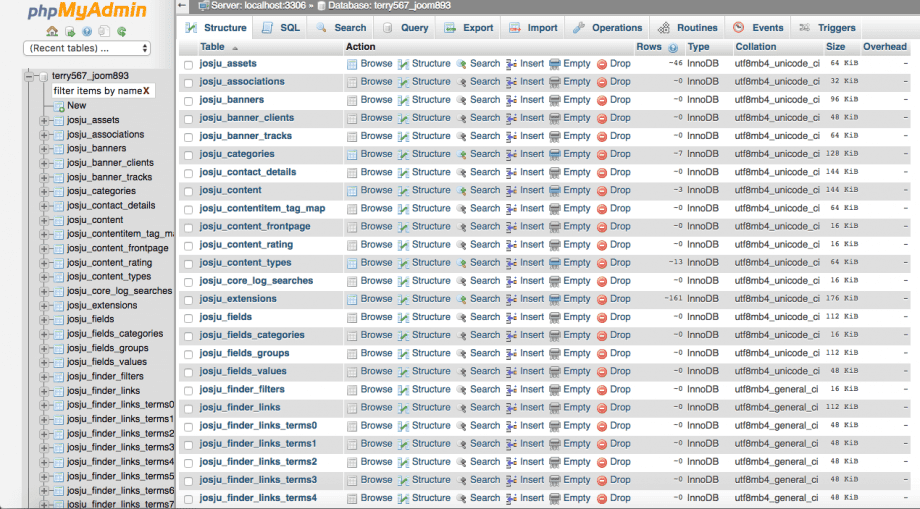Viewport: 920px width, 509px height.
Task: Open the Routines tab
Action: (687, 28)
